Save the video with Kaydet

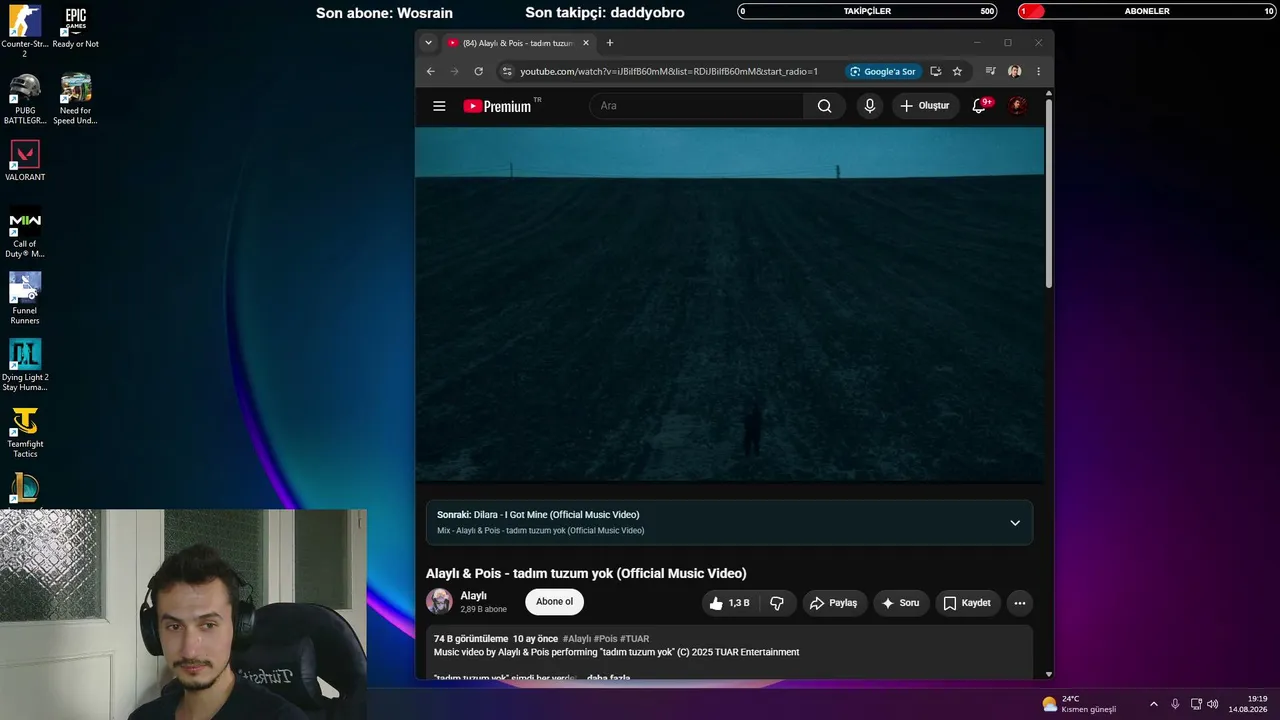pos(967,603)
